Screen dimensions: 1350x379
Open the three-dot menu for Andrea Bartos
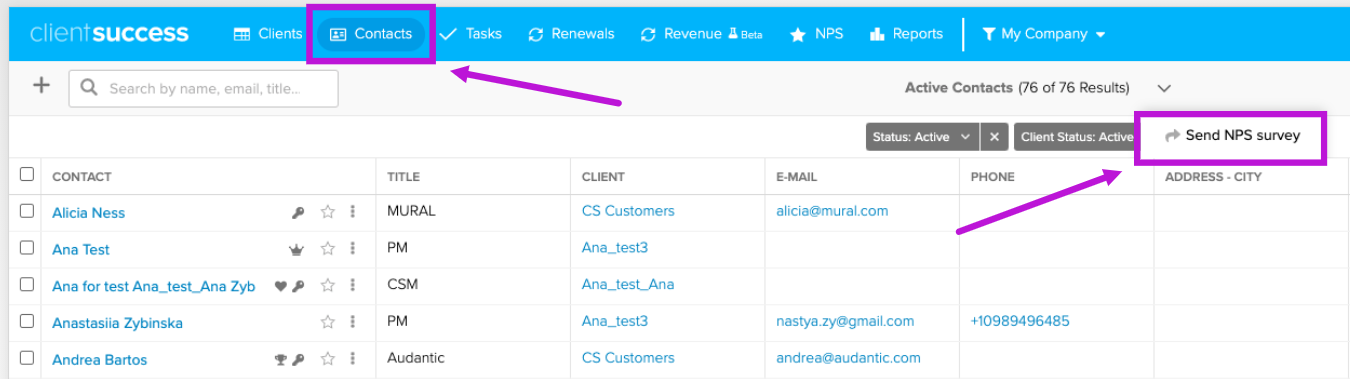[352, 359]
